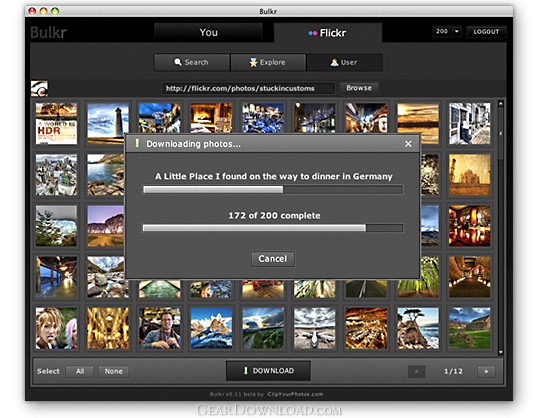Click the Browse button
Screen dimensions: 539x418
point(359,88)
